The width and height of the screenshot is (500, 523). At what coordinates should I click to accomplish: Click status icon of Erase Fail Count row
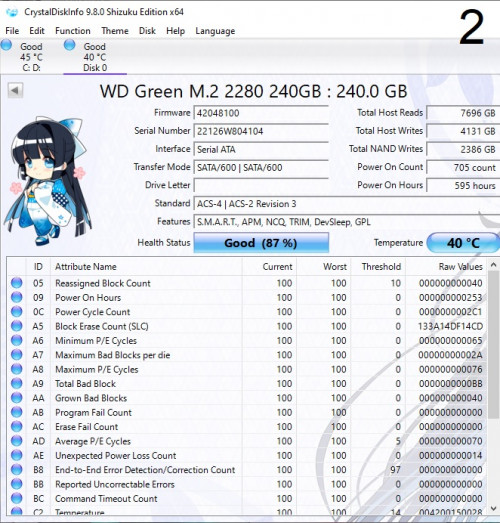(x=16, y=427)
